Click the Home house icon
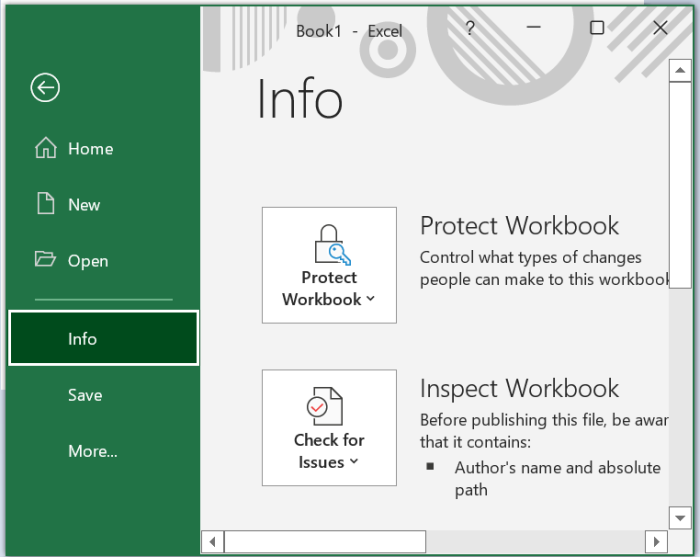700x557 pixels. (x=46, y=148)
